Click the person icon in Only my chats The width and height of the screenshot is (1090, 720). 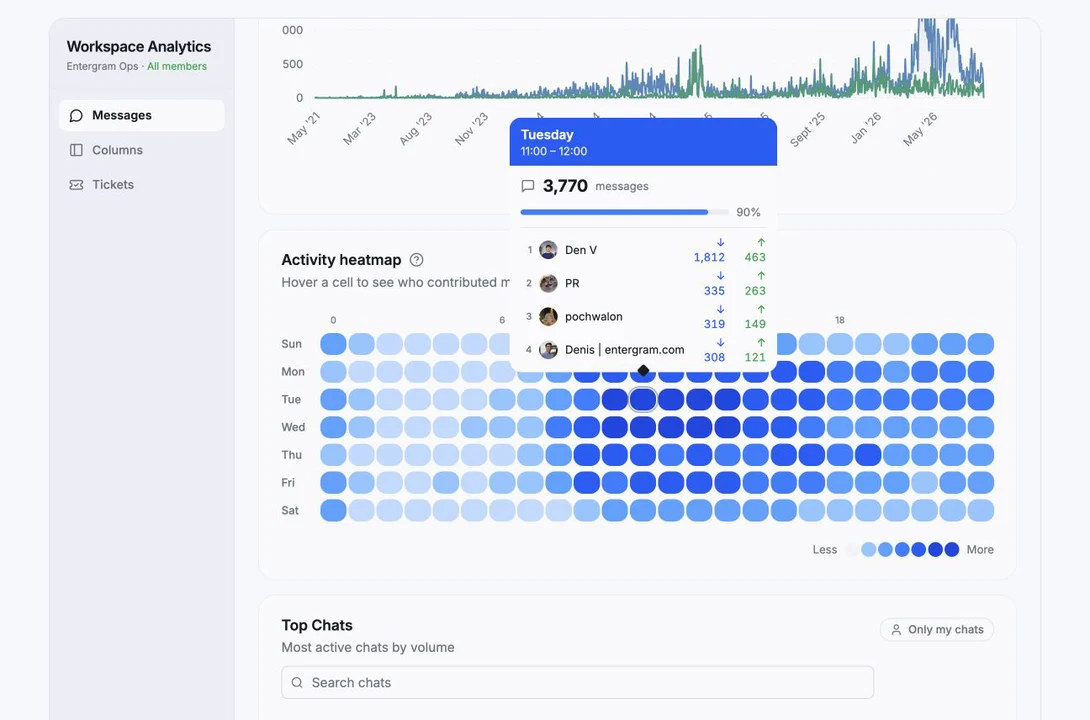[x=896, y=630]
